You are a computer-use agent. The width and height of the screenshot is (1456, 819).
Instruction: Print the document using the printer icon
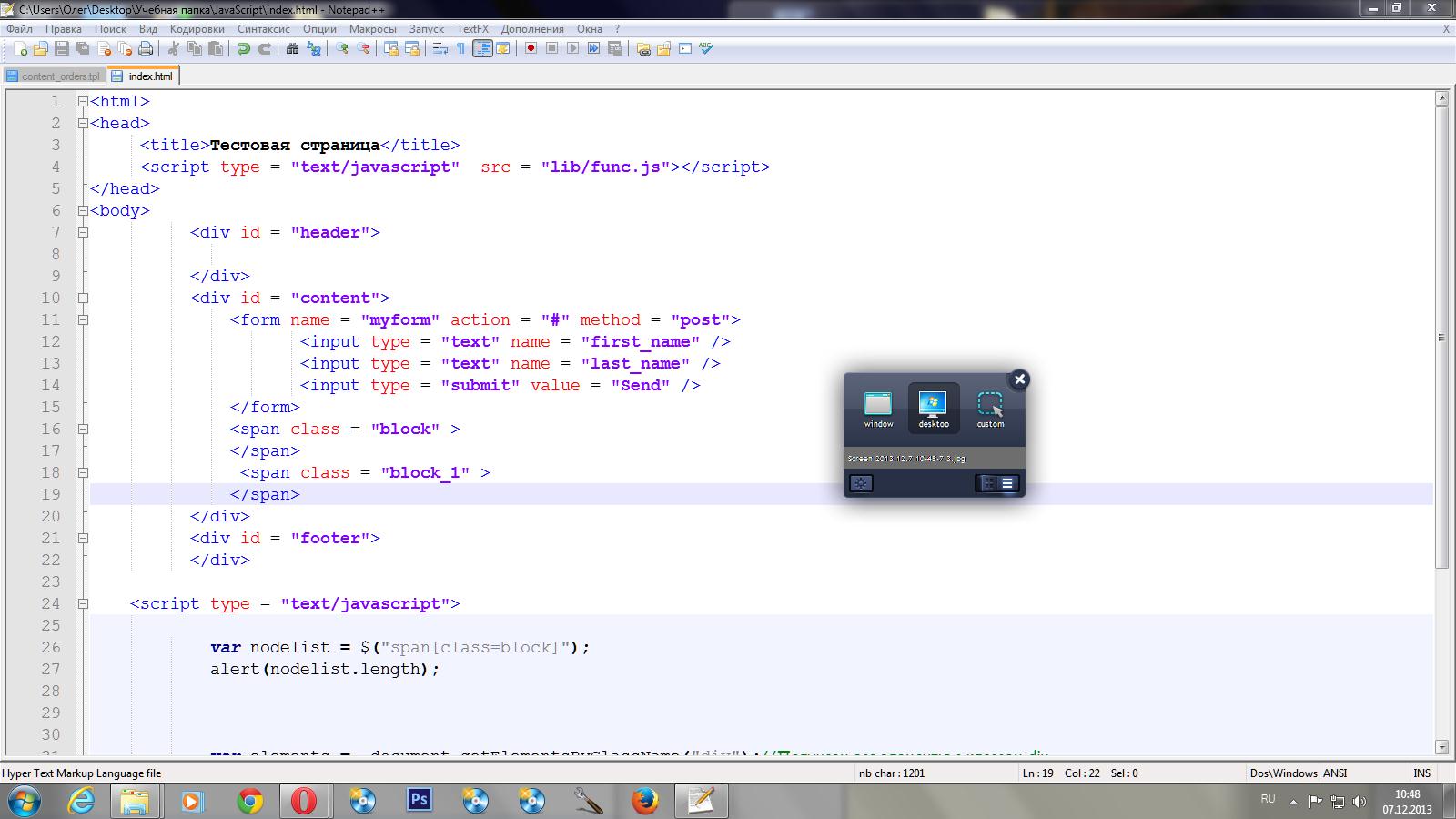(146, 48)
